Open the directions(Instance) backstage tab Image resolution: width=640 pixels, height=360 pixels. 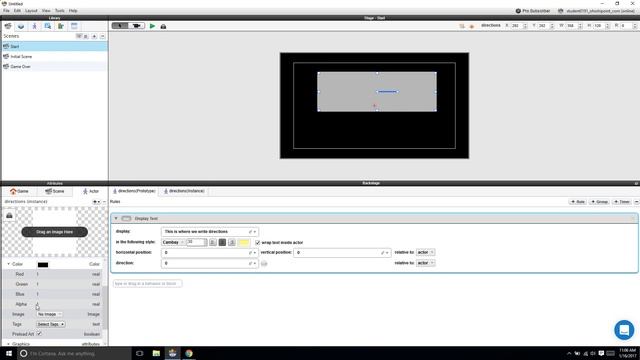tap(184, 191)
